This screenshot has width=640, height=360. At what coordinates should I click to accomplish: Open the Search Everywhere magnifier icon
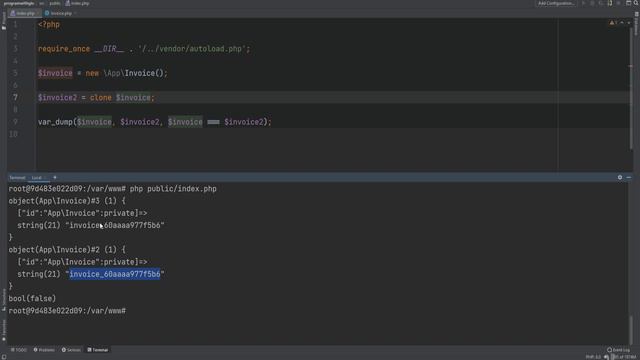pyautogui.click(x=636, y=3)
